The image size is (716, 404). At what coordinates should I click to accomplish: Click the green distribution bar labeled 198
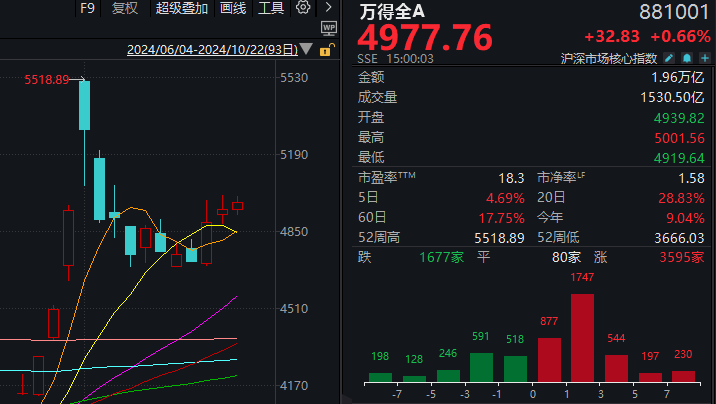[380, 378]
